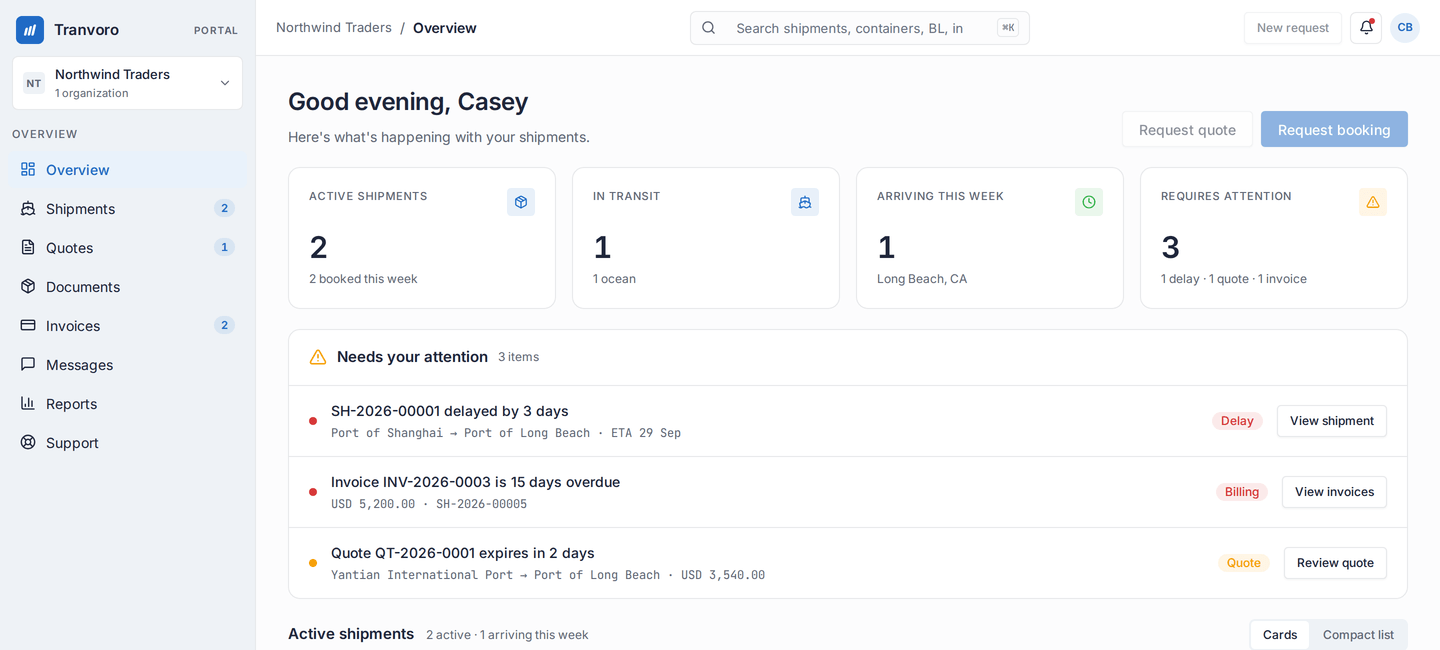Click "Yantian International Port → Port of Long Beach" route
1440x650 pixels.
(x=496, y=575)
